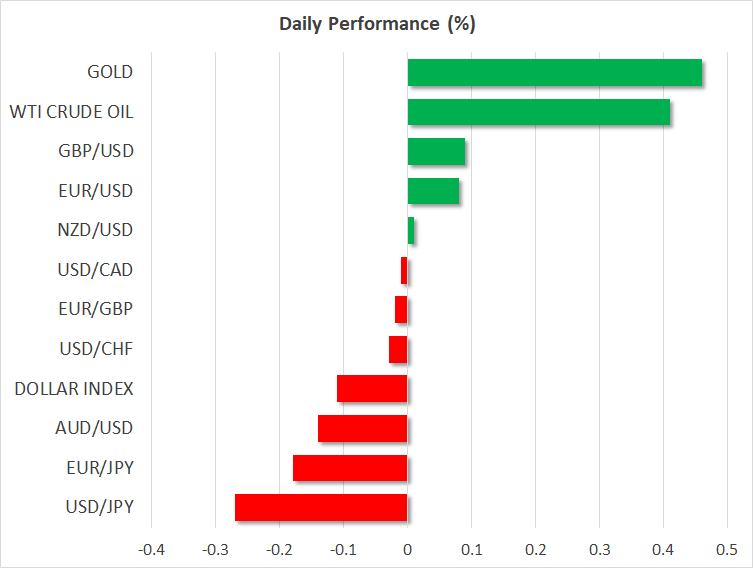Image resolution: width=753 pixels, height=568 pixels.
Task: Click the 0 value on horizontal axis
Action: [x=407, y=549]
